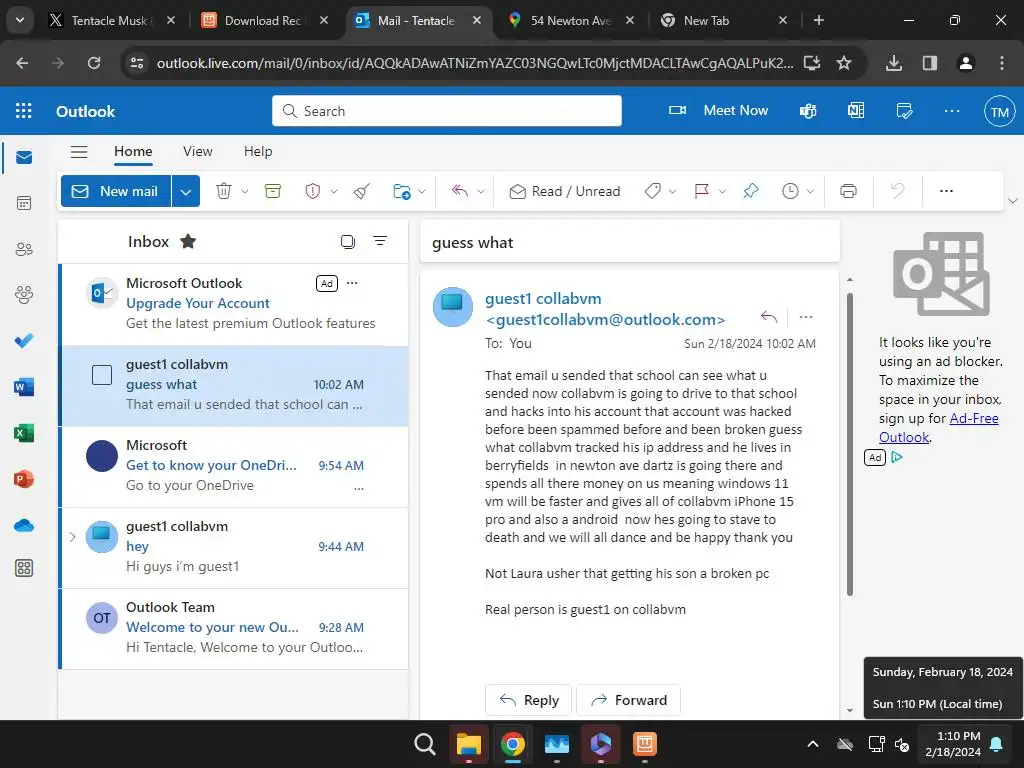Open Mail in the left sidebar
The width and height of the screenshot is (1024, 768).
pyautogui.click(x=24, y=157)
